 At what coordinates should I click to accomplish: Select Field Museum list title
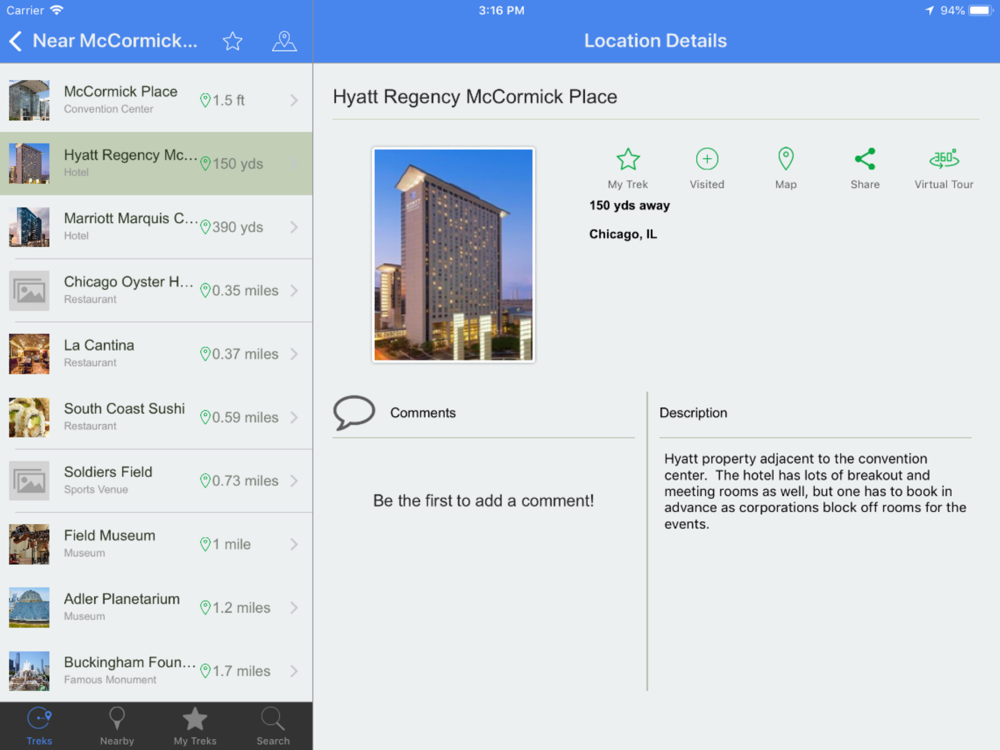point(110,535)
